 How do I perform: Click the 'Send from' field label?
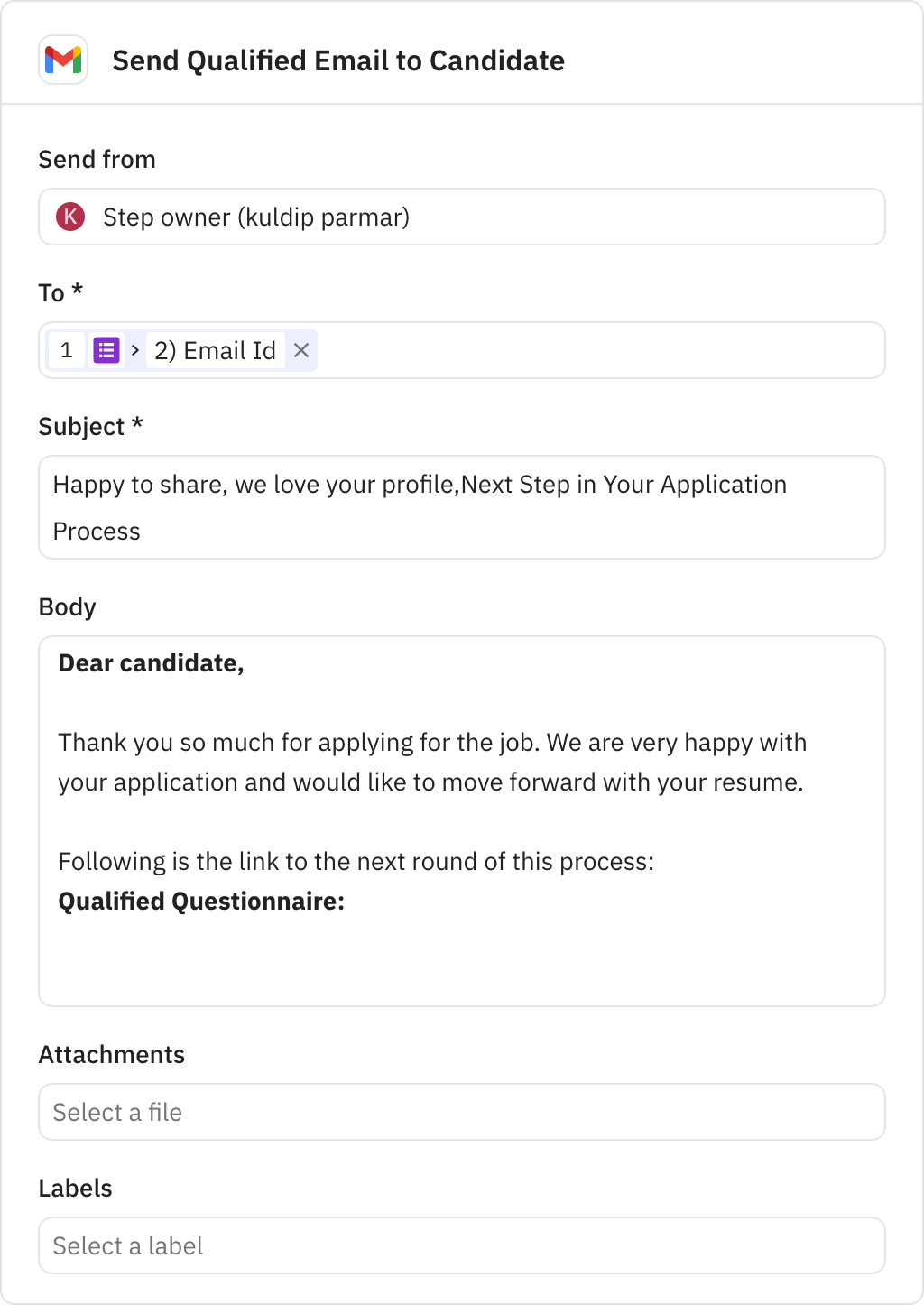click(x=97, y=159)
